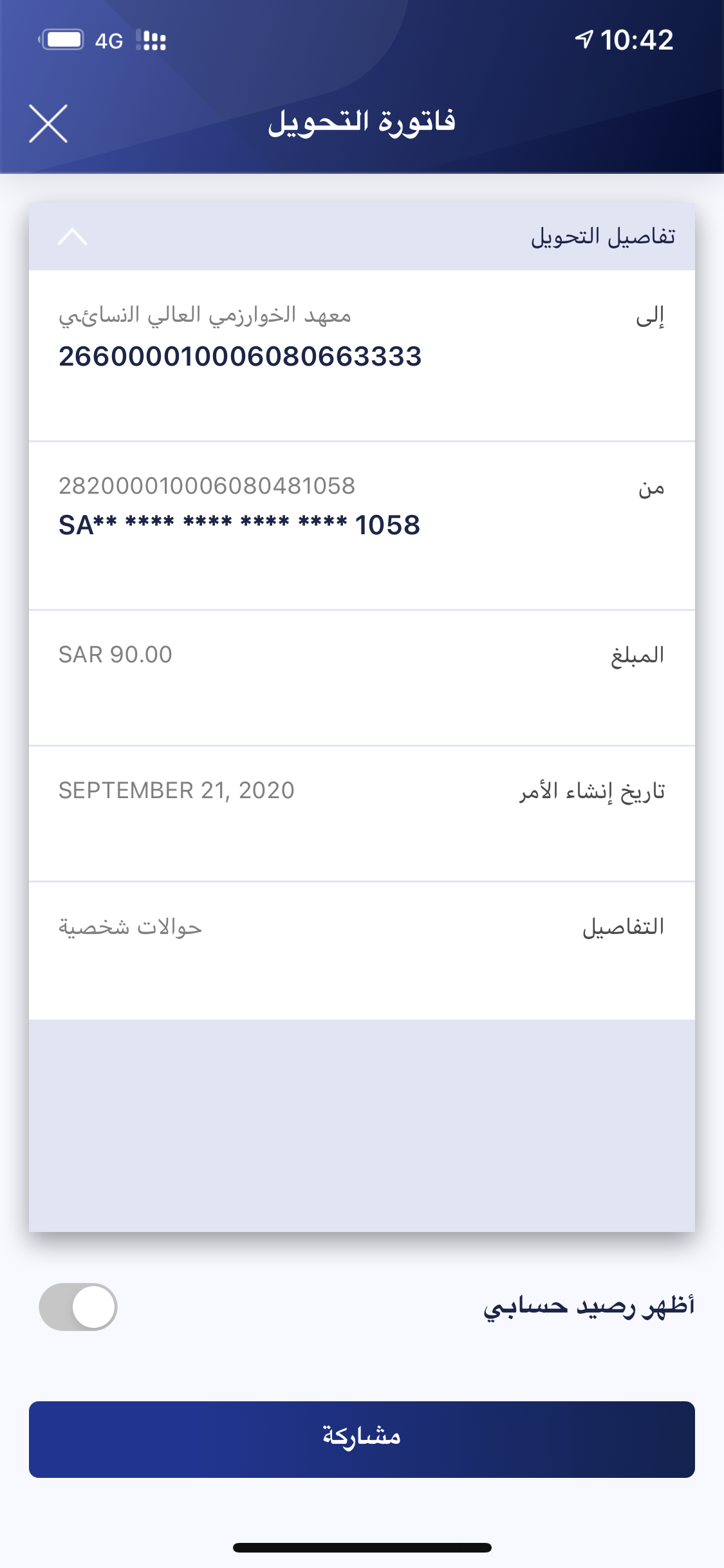724x1568 pixels.
Task: Tap the show account balance label
Action: [x=589, y=1307]
